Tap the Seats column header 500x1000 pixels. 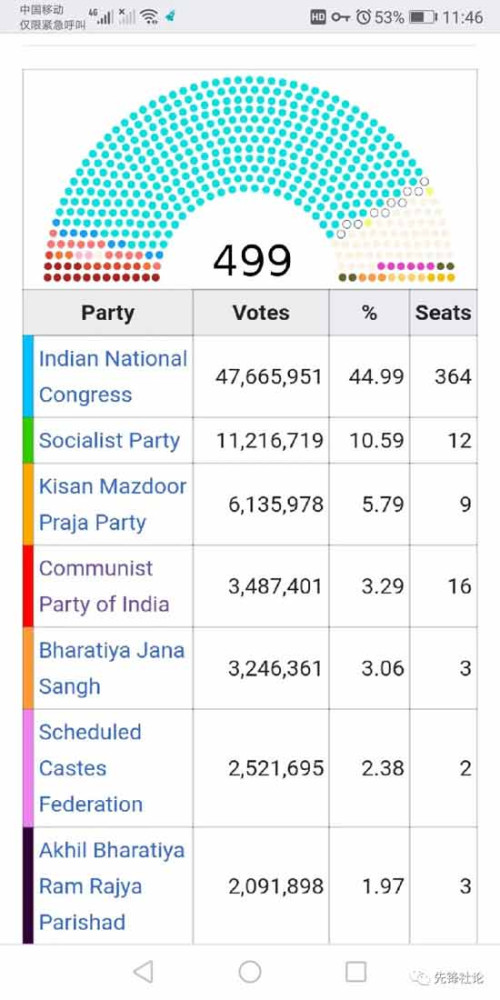[x=443, y=312]
